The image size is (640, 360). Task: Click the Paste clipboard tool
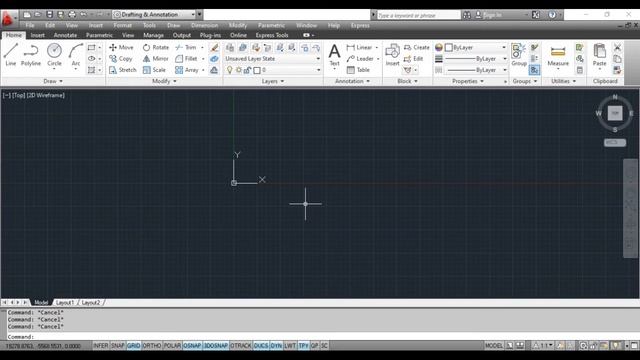pos(599,55)
